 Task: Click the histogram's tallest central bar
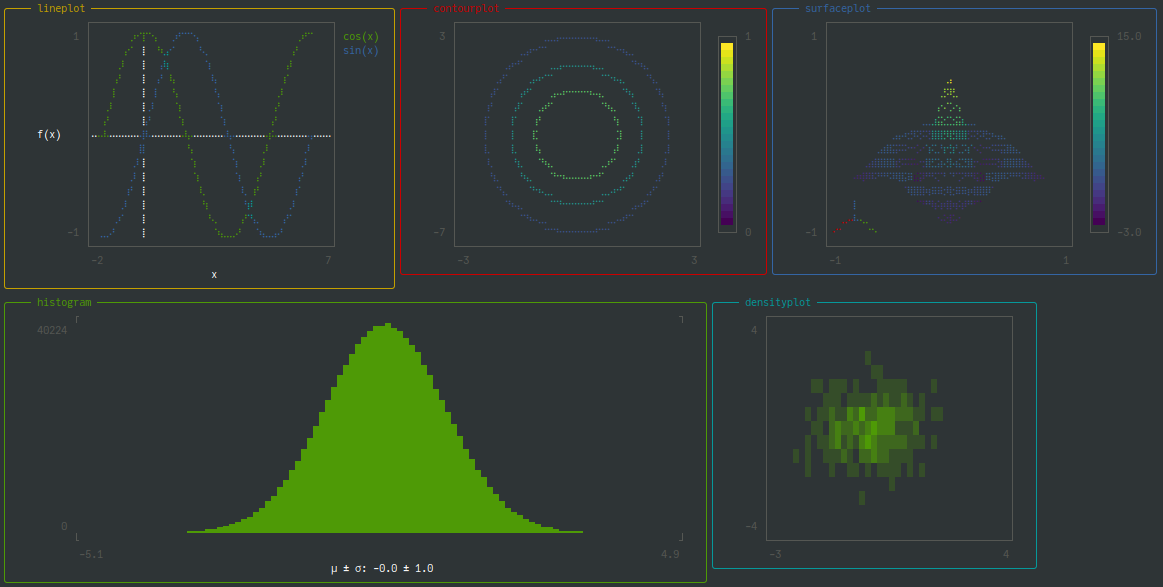tap(387, 427)
